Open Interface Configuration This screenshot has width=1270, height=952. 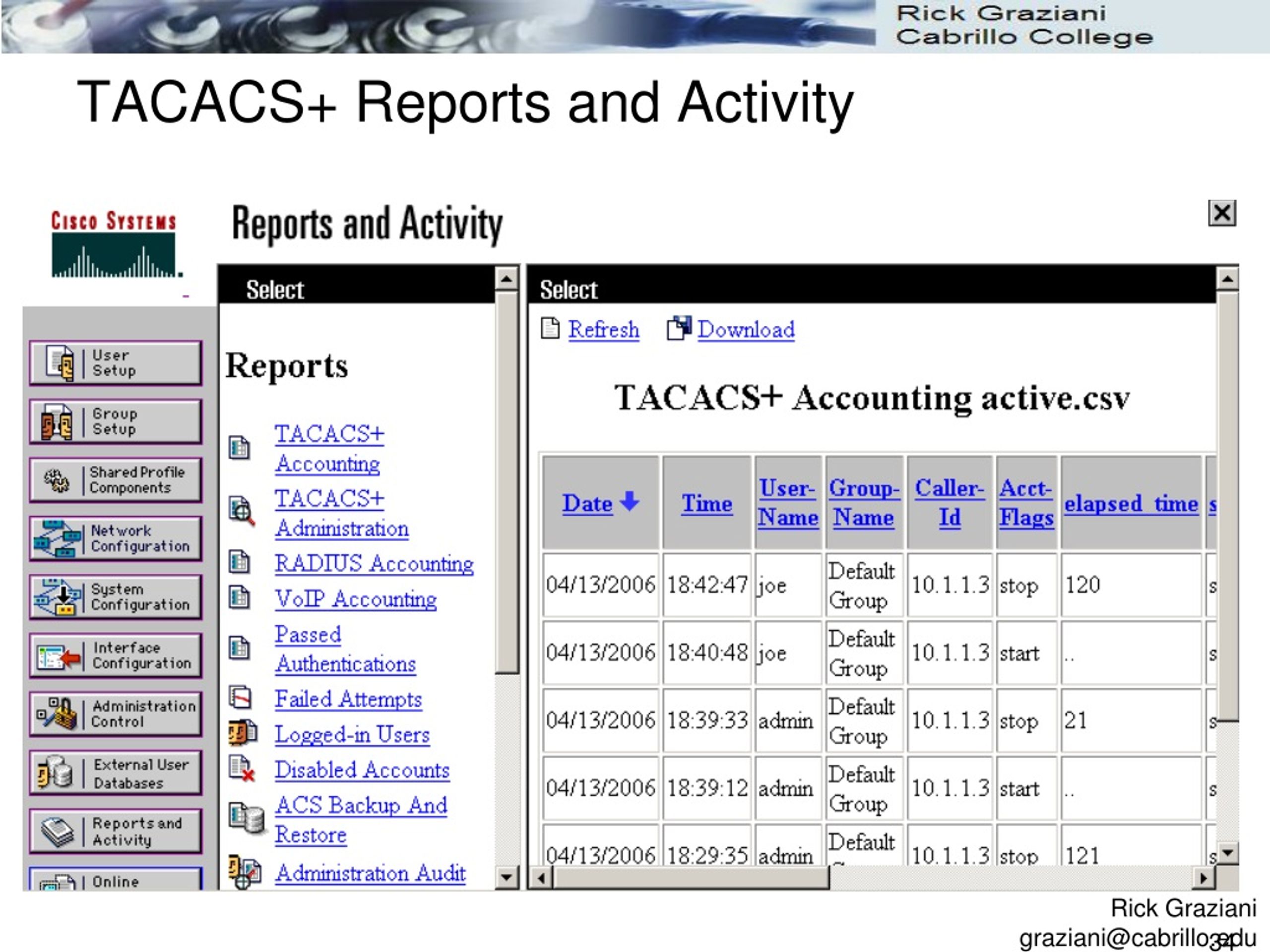(x=116, y=655)
